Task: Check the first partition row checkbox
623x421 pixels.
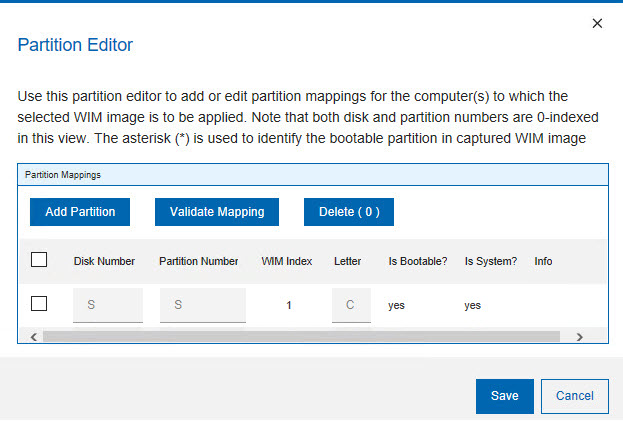Action: [x=40, y=303]
